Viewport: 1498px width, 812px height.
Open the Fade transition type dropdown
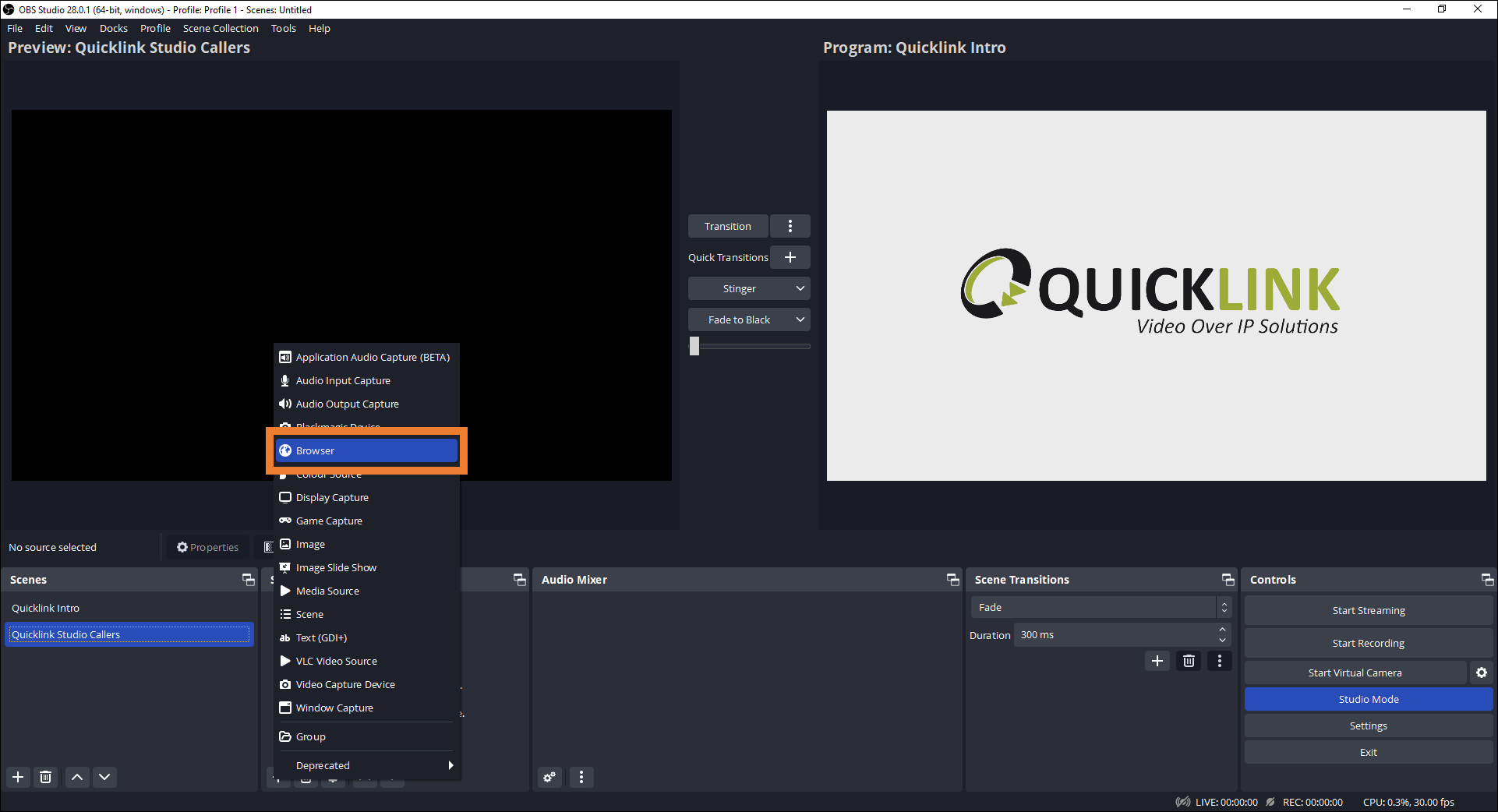1101,607
